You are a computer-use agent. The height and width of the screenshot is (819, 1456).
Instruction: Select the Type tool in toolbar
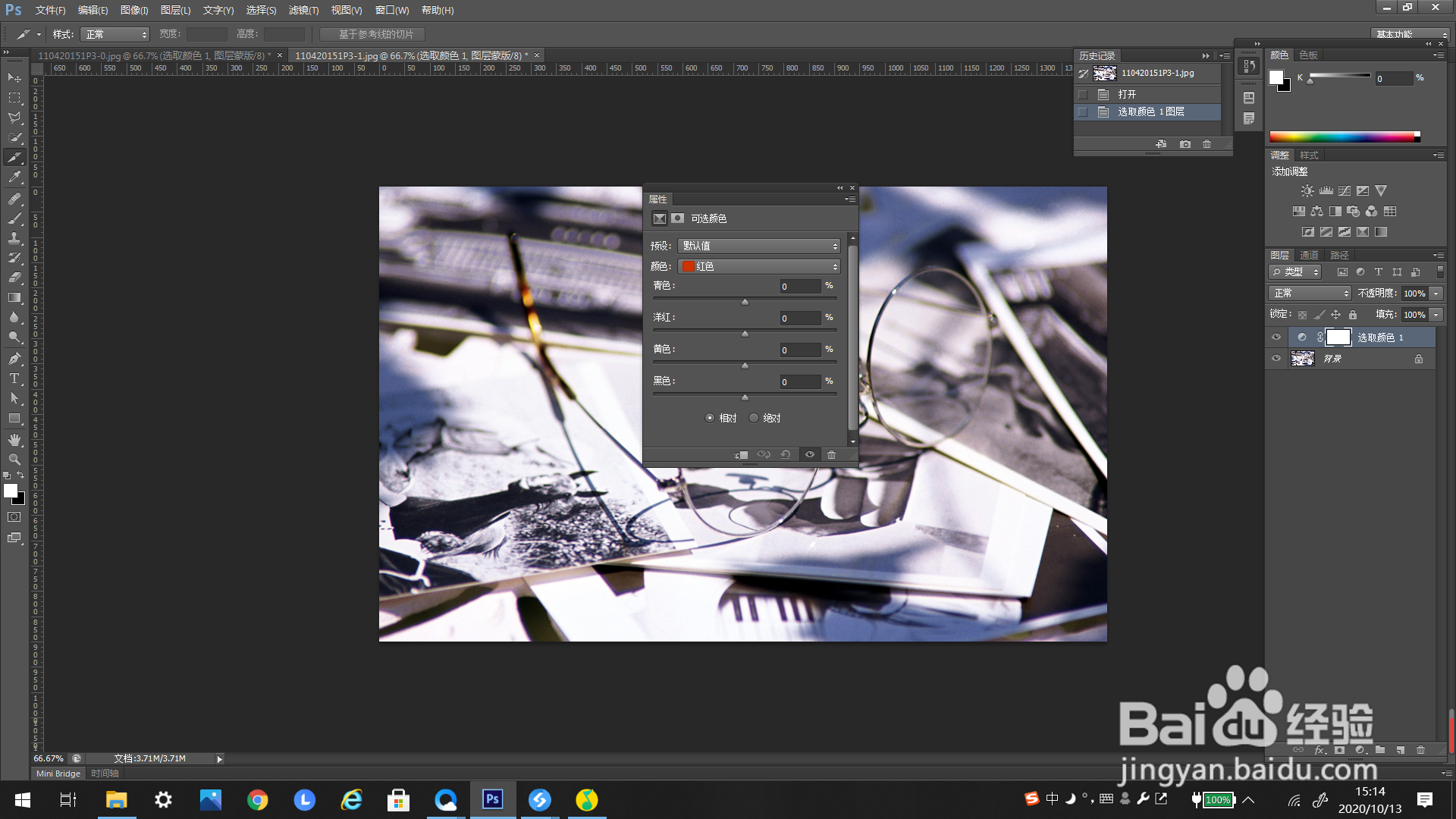14,378
